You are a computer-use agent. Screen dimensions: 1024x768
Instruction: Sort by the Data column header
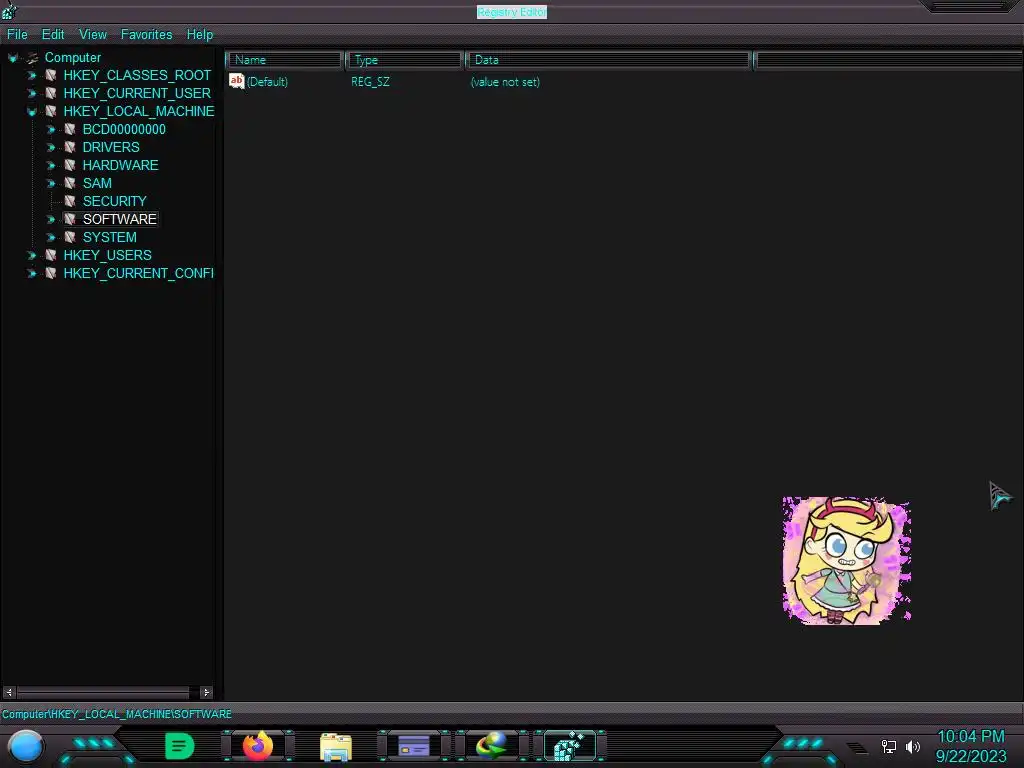[x=608, y=60]
